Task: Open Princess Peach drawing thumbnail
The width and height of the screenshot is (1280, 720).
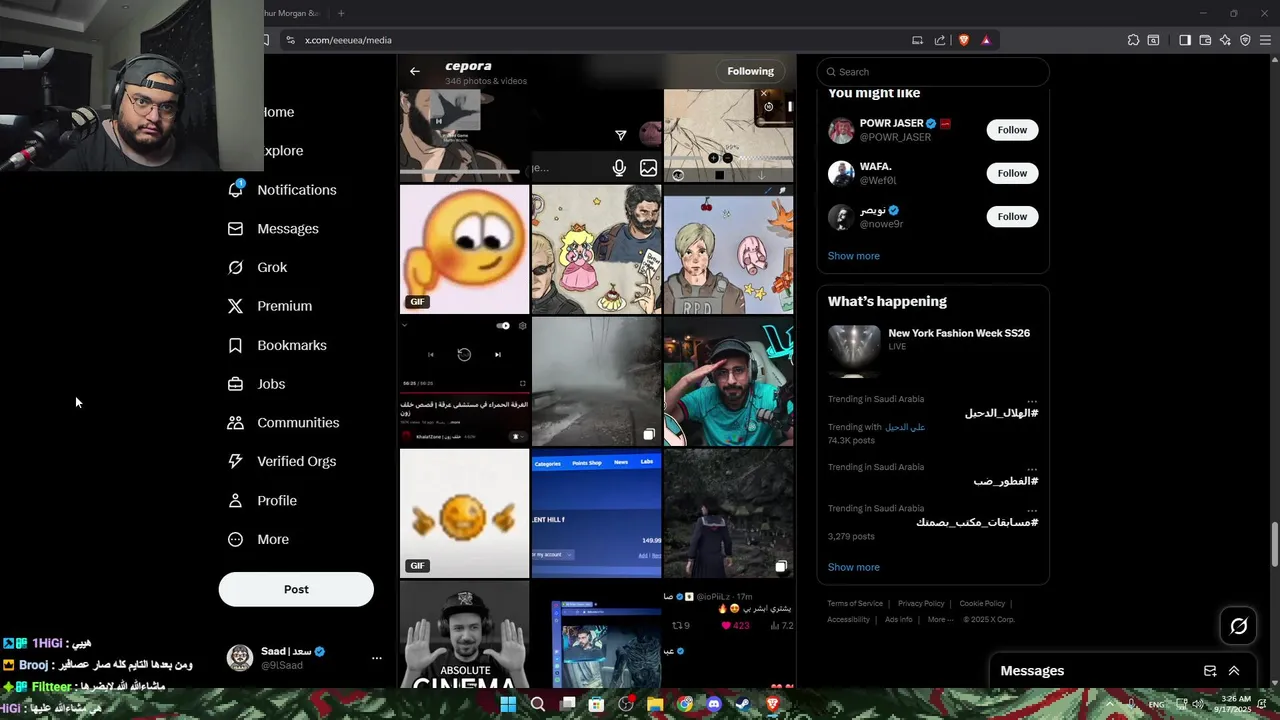Action: pyautogui.click(x=596, y=249)
